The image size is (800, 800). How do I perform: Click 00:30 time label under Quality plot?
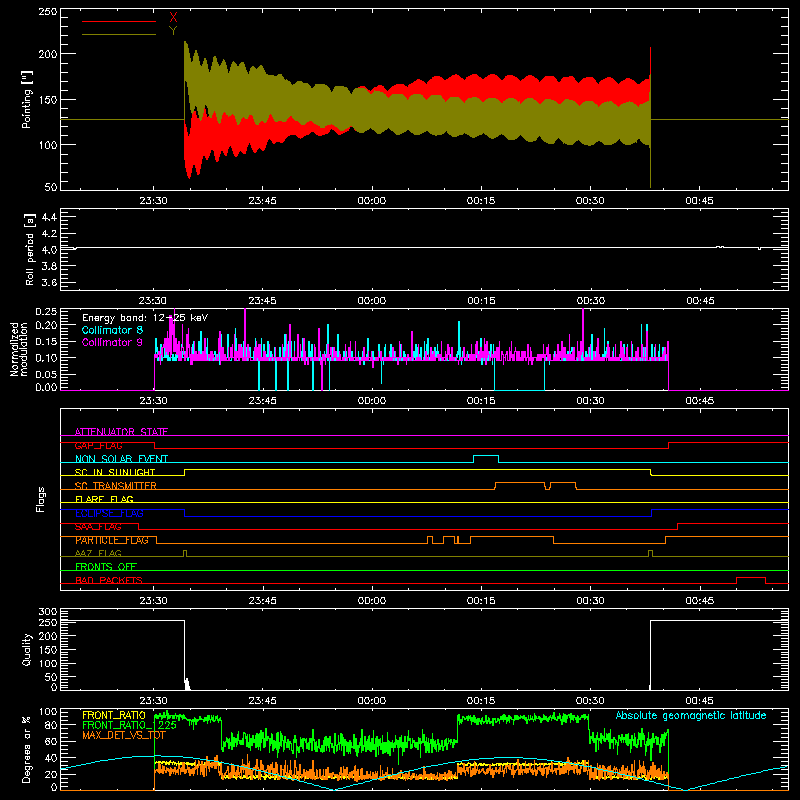coord(590,701)
